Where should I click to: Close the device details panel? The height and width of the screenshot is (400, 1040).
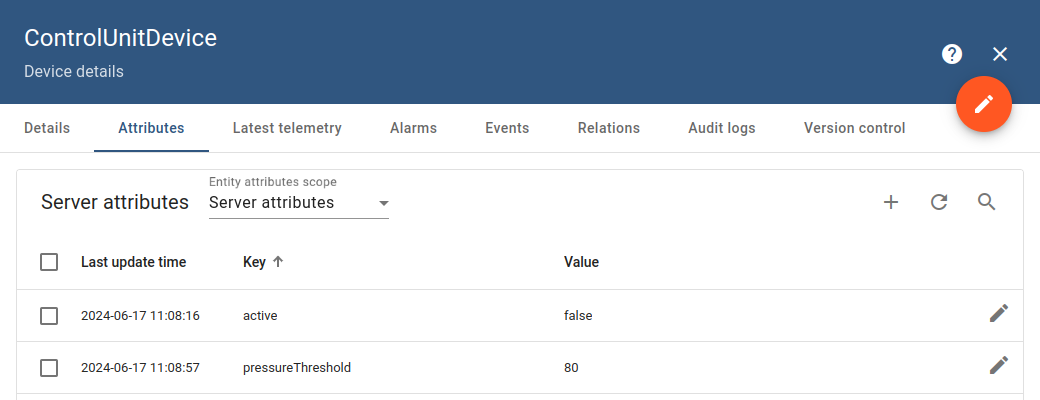[x=1000, y=54]
